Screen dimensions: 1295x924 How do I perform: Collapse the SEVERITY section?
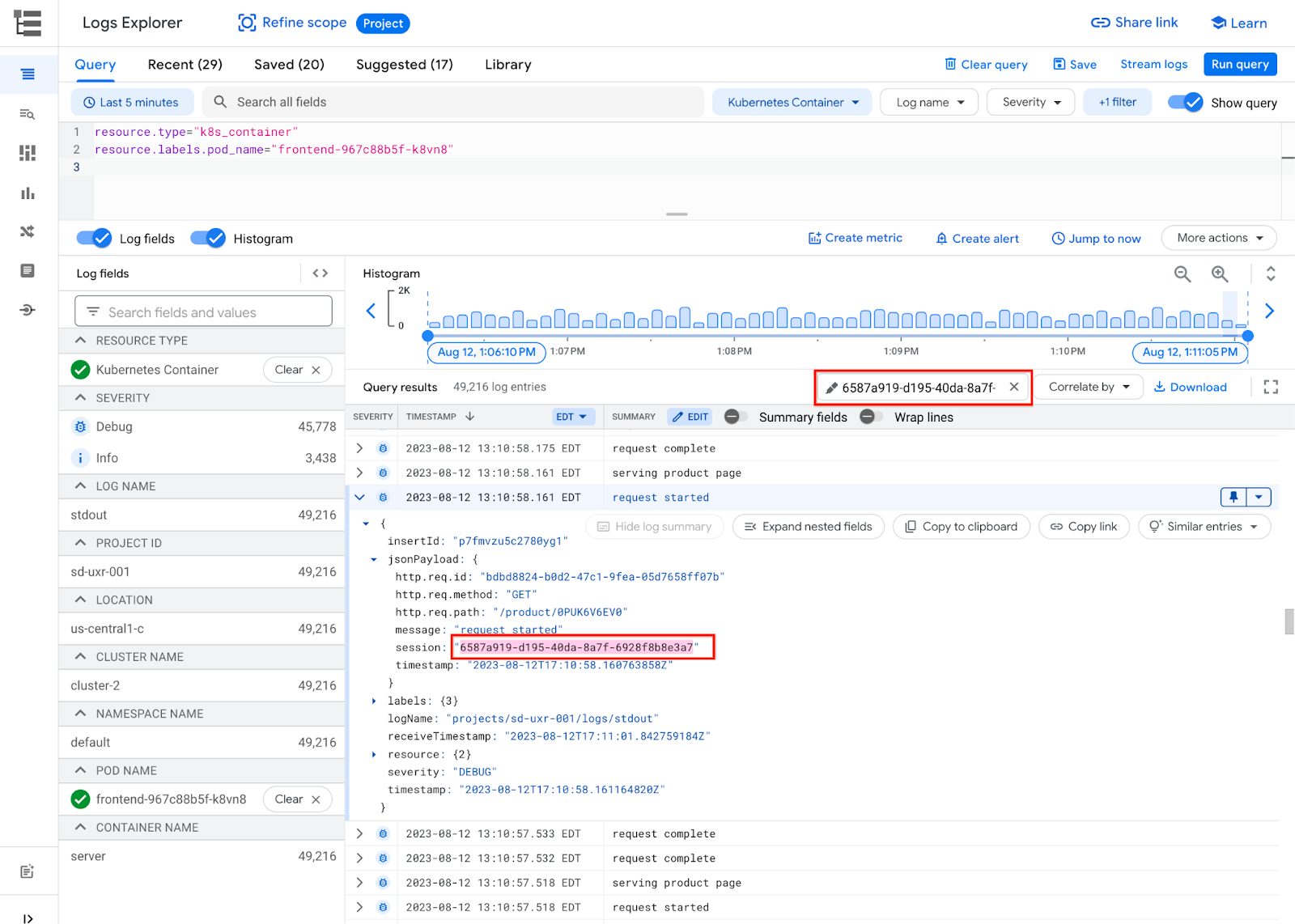point(80,397)
